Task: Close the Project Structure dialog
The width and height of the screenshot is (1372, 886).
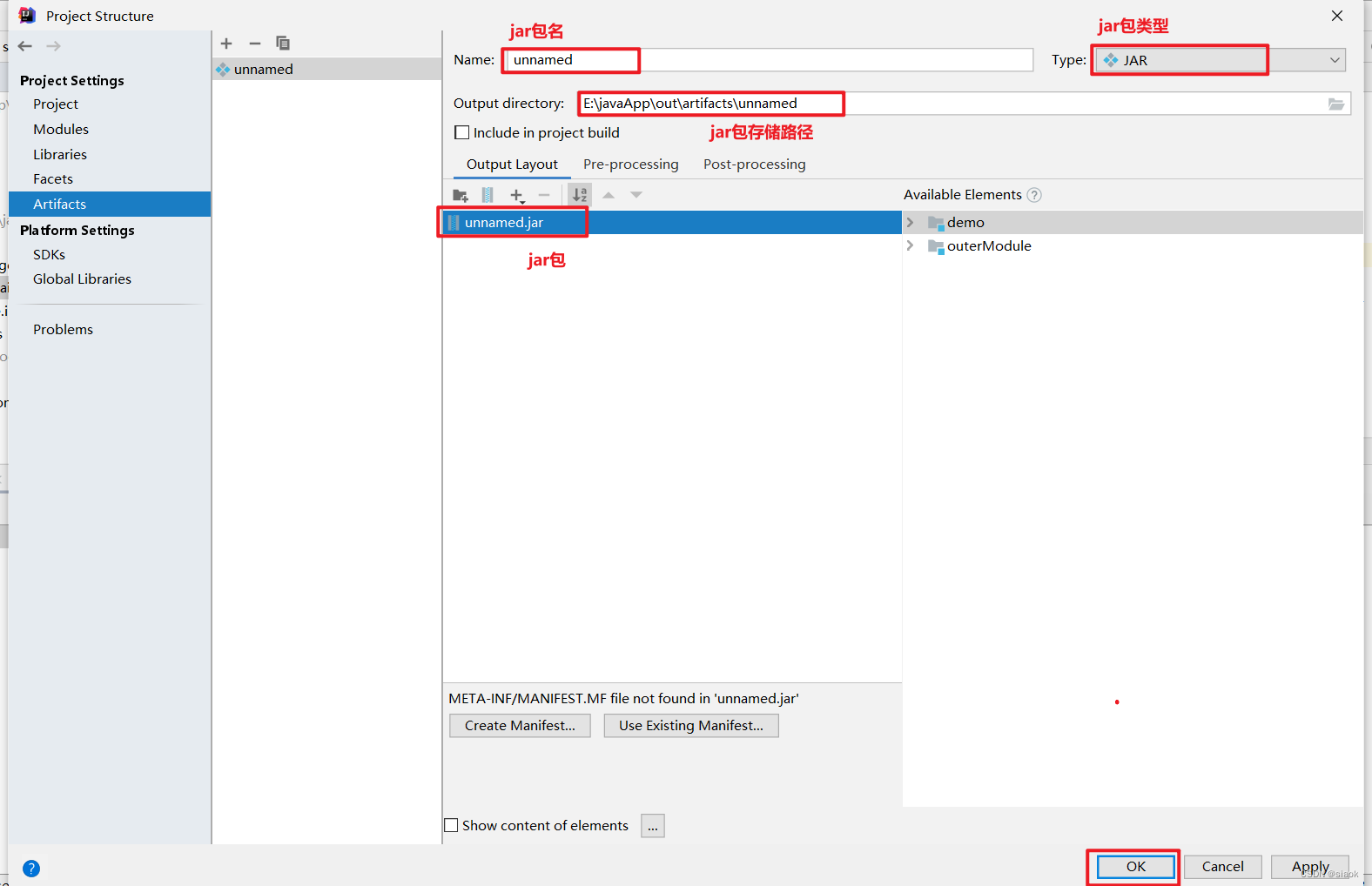Action: click(x=1337, y=16)
